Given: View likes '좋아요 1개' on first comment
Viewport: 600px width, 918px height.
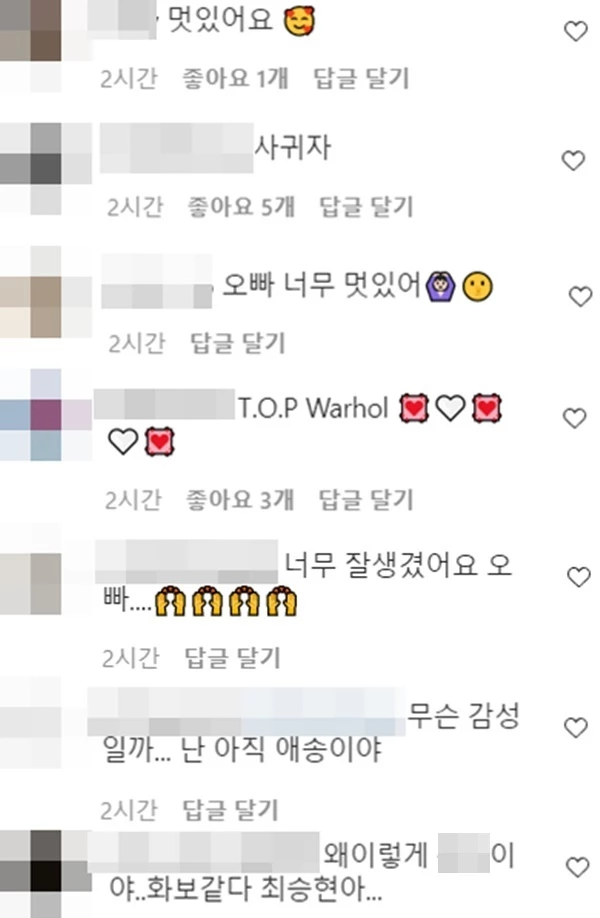Looking at the screenshot, I should click(x=235, y=78).
